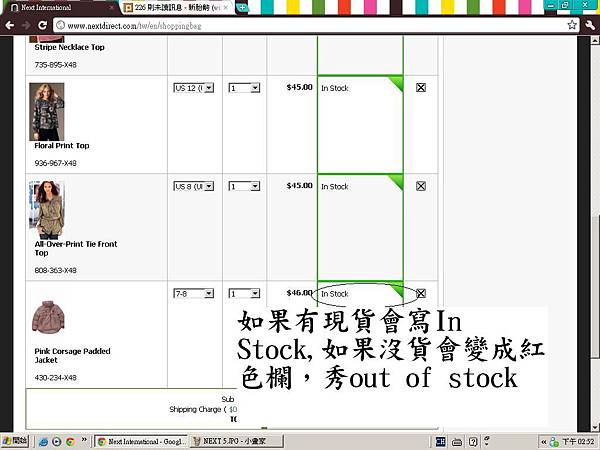The height and width of the screenshot is (450, 600).
Task: Click the page scroll-up arrow
Action: point(595,40)
